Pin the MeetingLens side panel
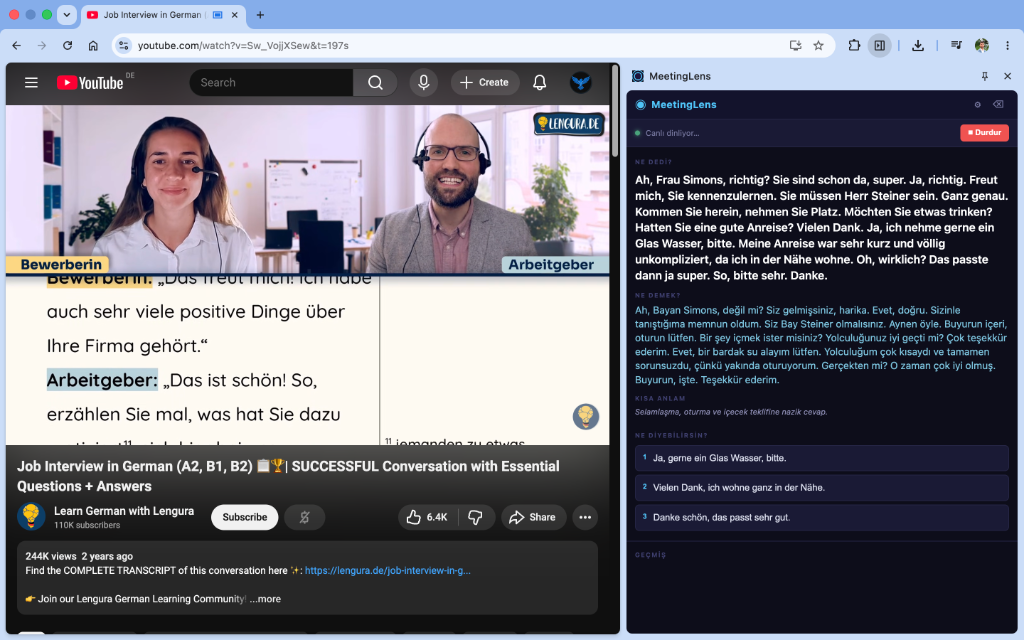 [984, 76]
